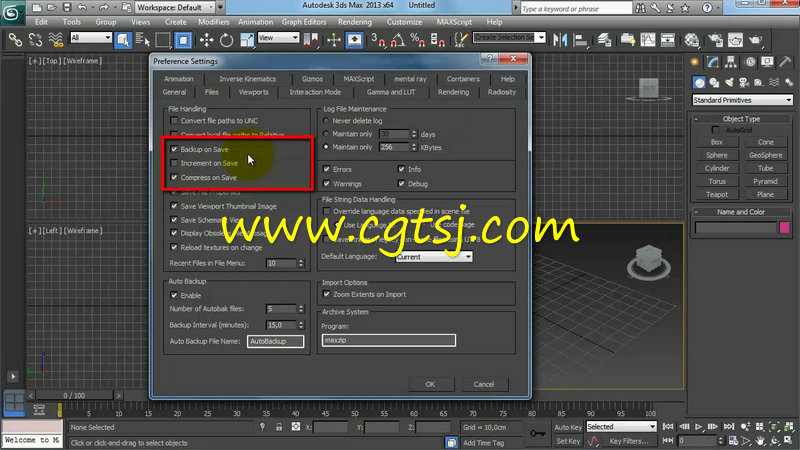Open the Material Editor icon
The height and width of the screenshot is (450, 800).
[x=691, y=39]
